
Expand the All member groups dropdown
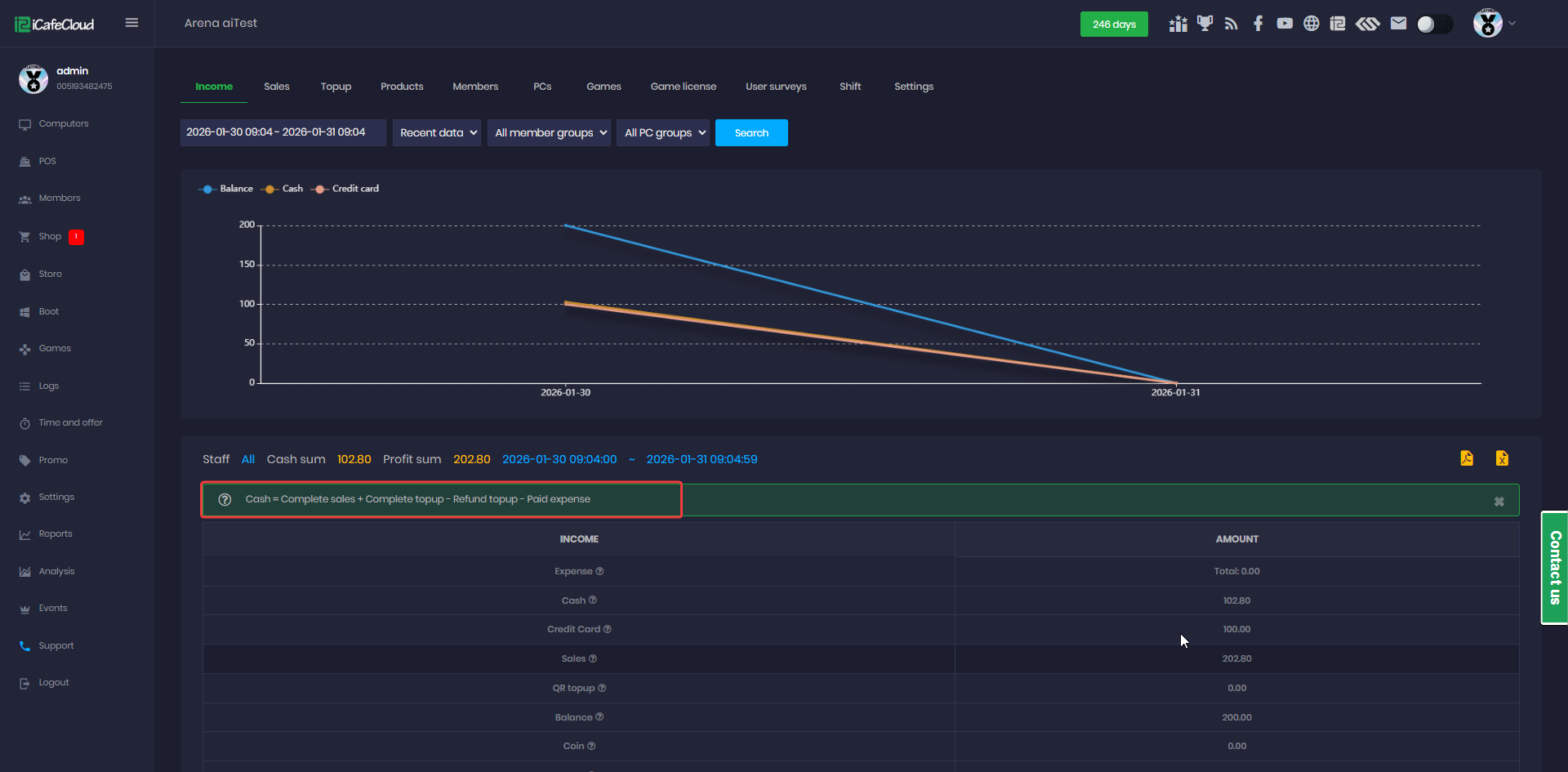click(x=549, y=132)
